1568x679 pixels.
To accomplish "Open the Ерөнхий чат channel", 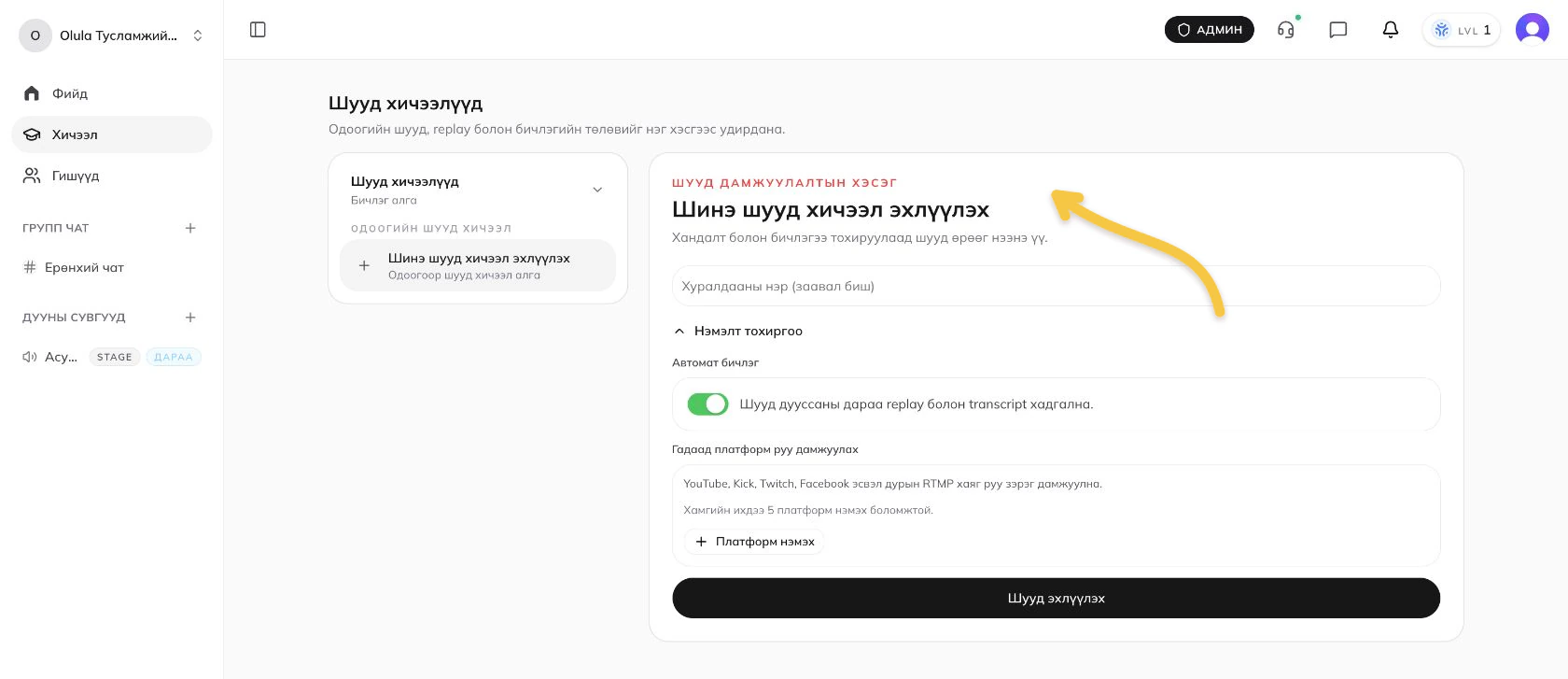I will click(x=112, y=267).
